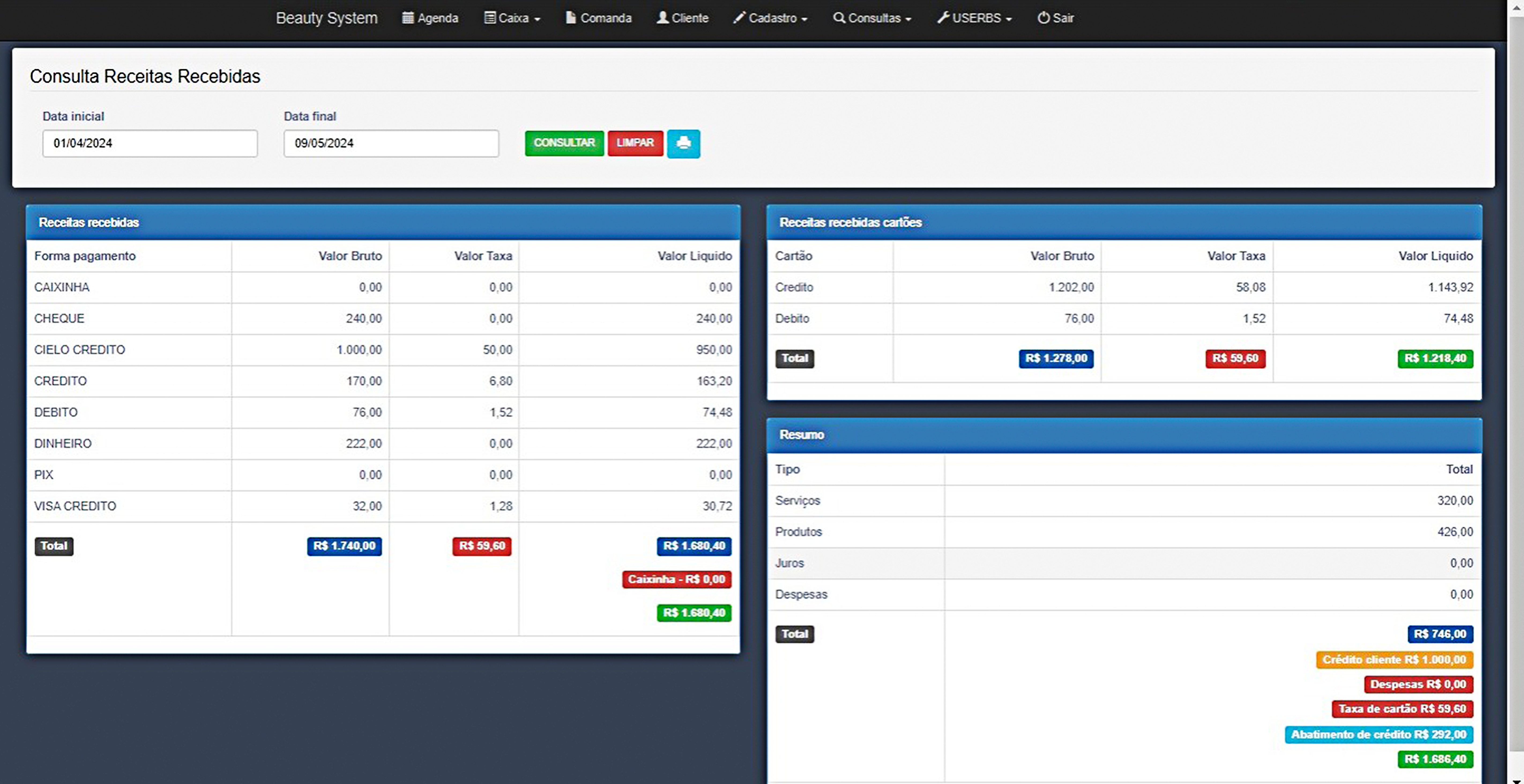
Task: Click the Resumo panel header
Action: tap(1124, 435)
